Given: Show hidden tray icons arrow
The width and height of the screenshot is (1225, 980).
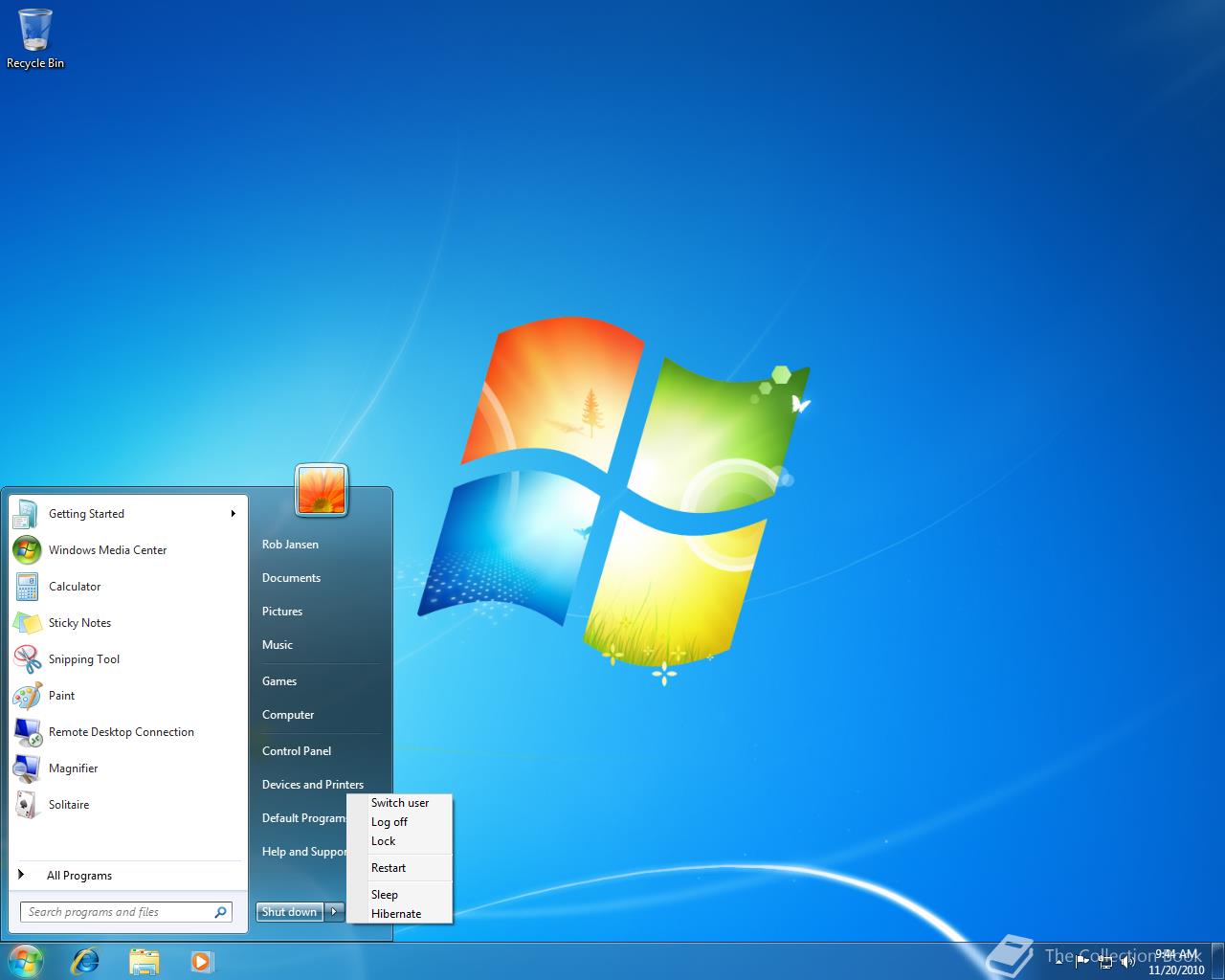Looking at the screenshot, I should [1058, 961].
